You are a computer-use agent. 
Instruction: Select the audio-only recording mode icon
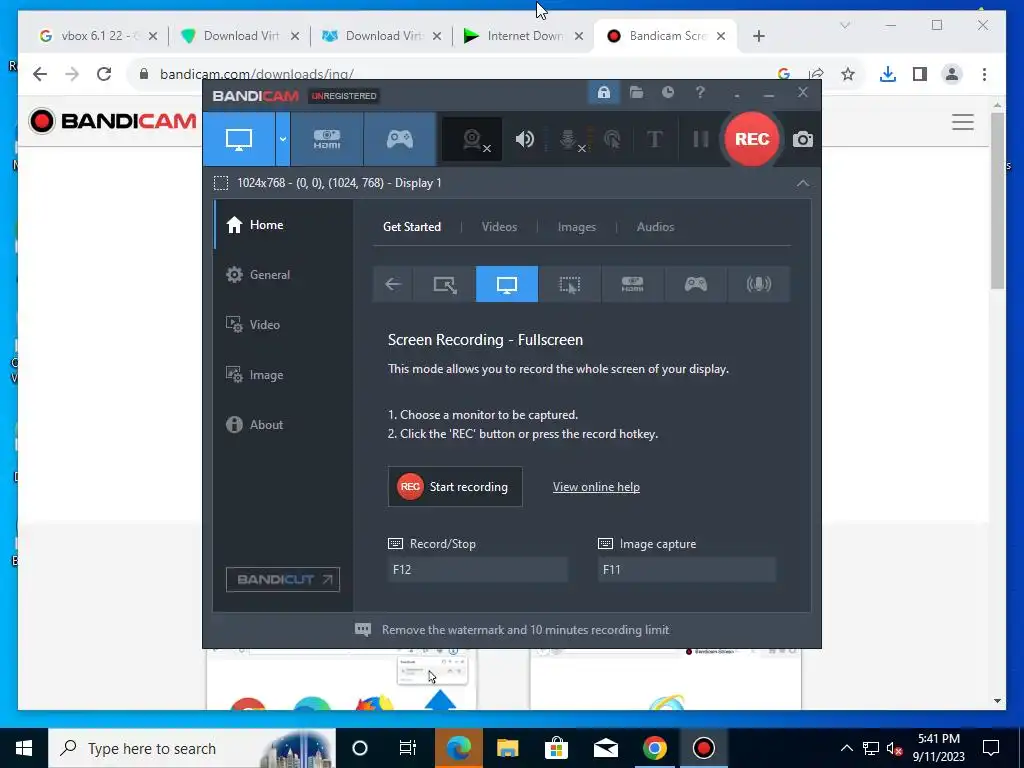click(758, 284)
